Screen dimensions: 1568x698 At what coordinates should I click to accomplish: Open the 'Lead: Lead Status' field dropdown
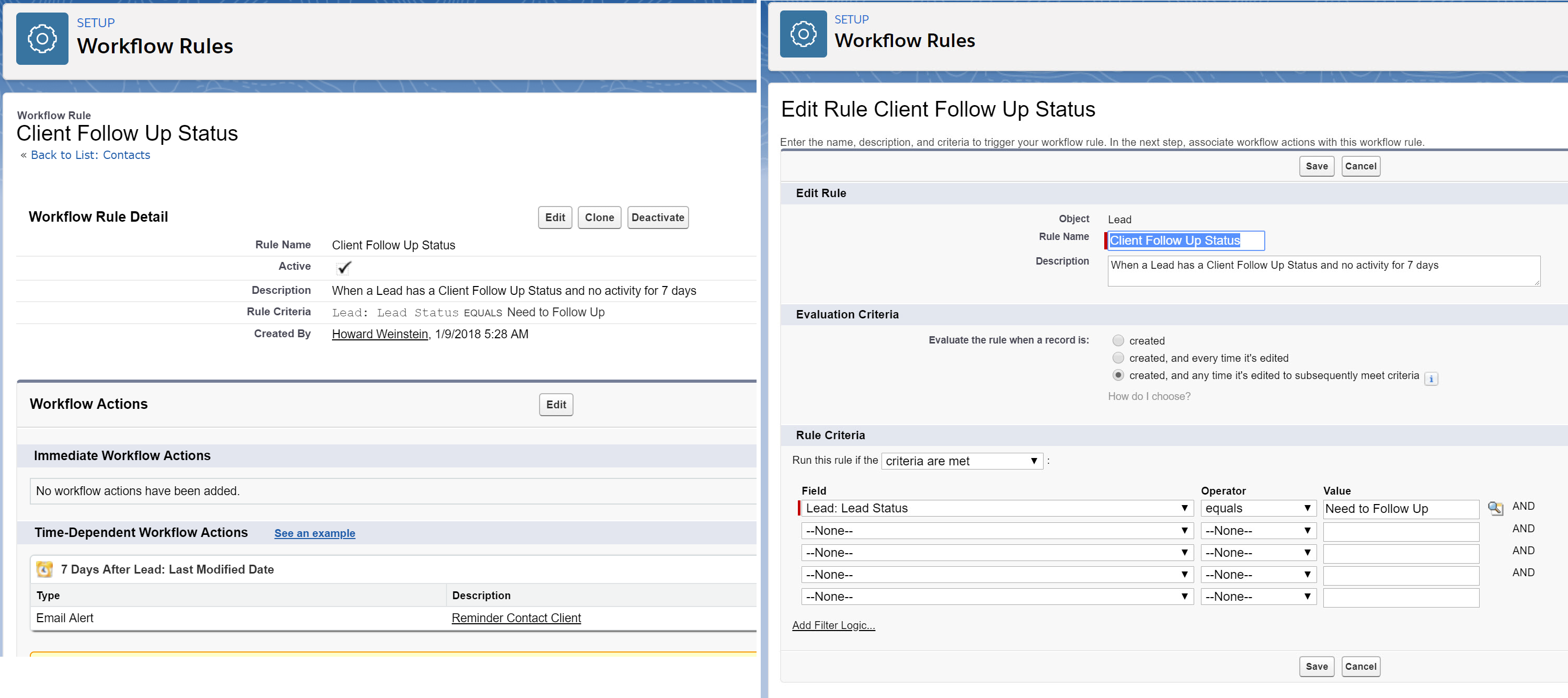tap(997, 508)
